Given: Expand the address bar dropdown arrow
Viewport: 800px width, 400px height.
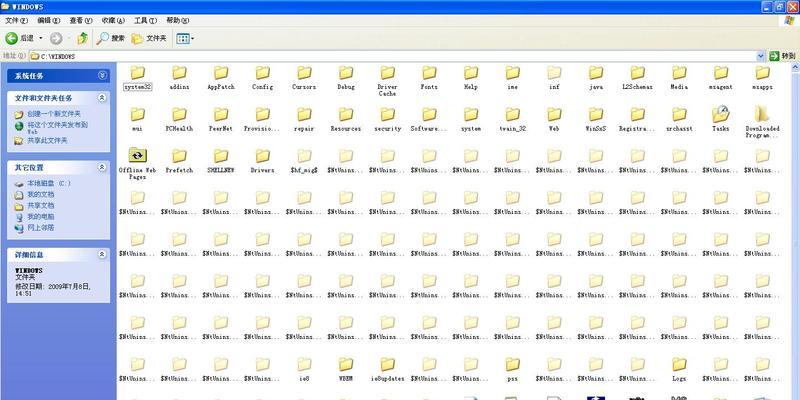Looking at the screenshot, I should click(x=761, y=56).
